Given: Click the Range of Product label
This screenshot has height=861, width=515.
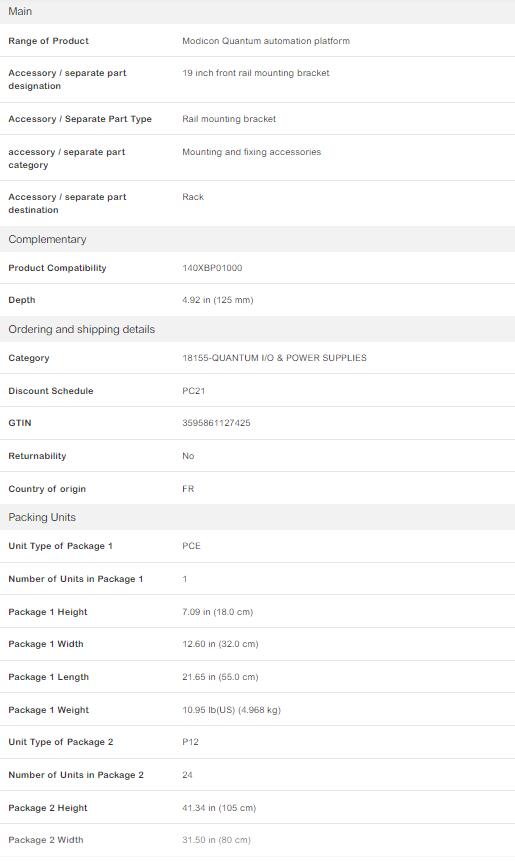Looking at the screenshot, I should pos(48,41).
